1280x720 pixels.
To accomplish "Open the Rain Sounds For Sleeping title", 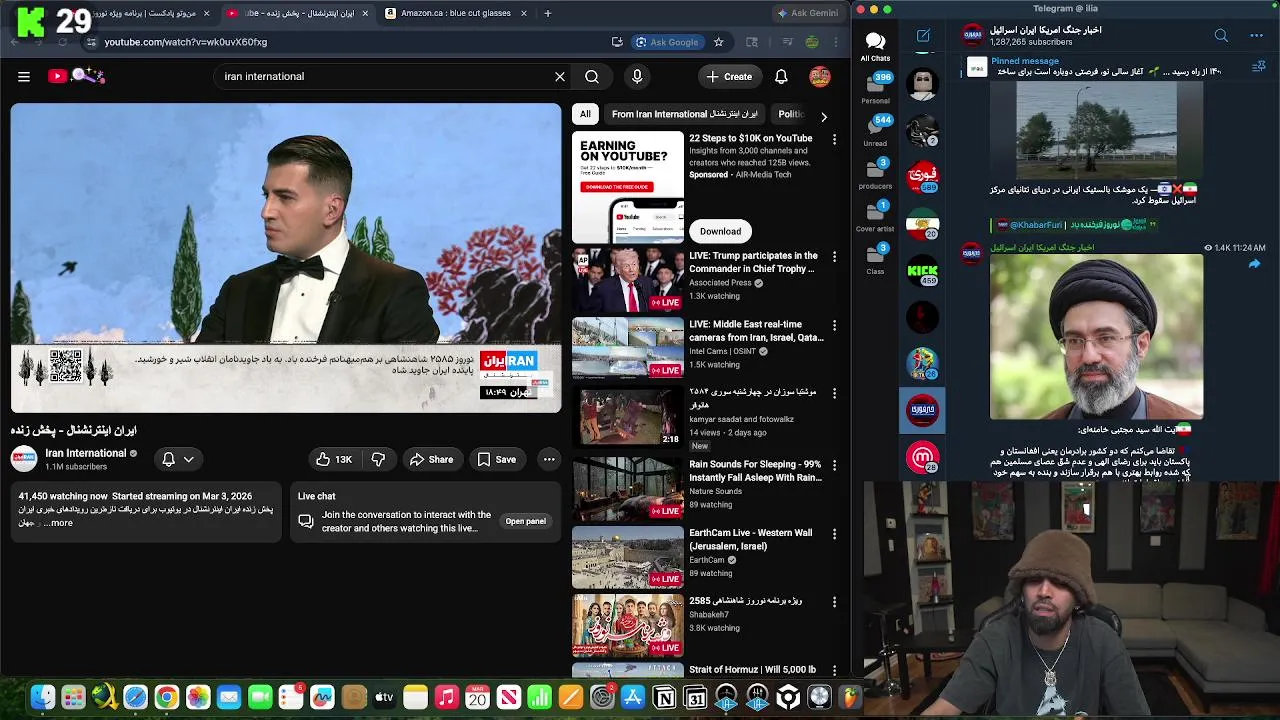I will pos(755,471).
